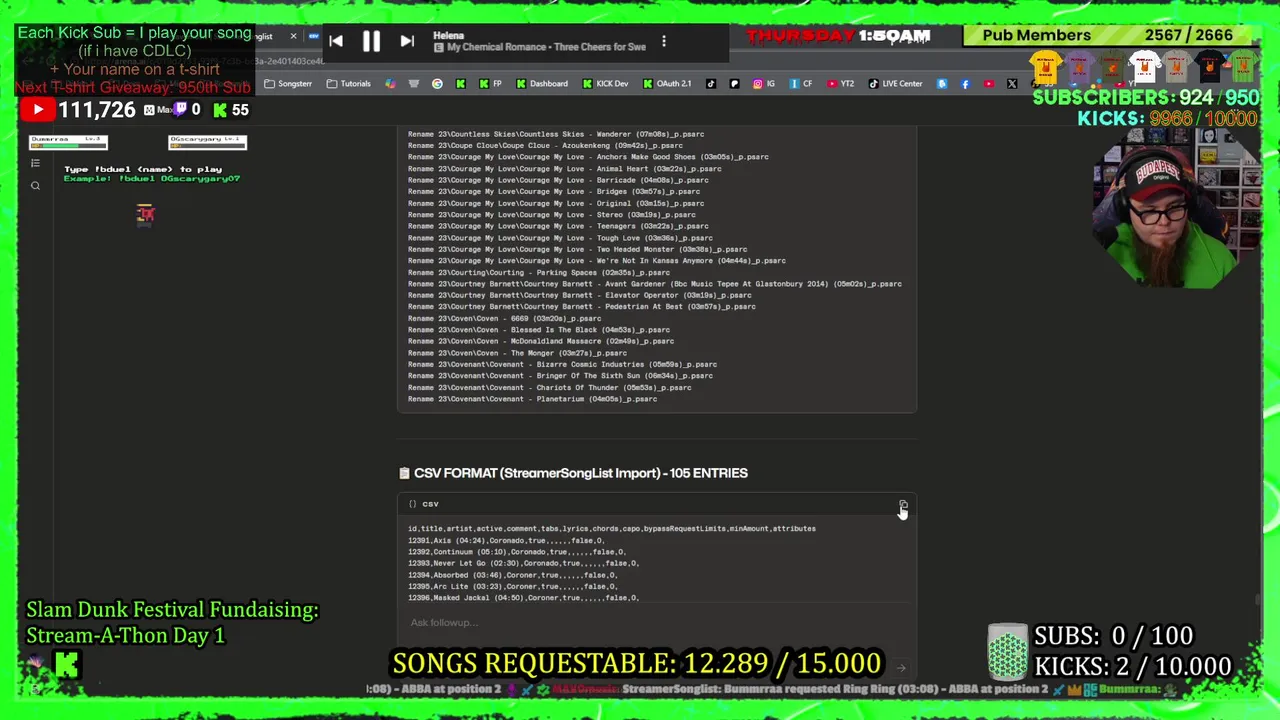The width and height of the screenshot is (1280, 720).
Task: Click the Rename line Coven - McDonaldland Massacre
Action: [x=541, y=341]
